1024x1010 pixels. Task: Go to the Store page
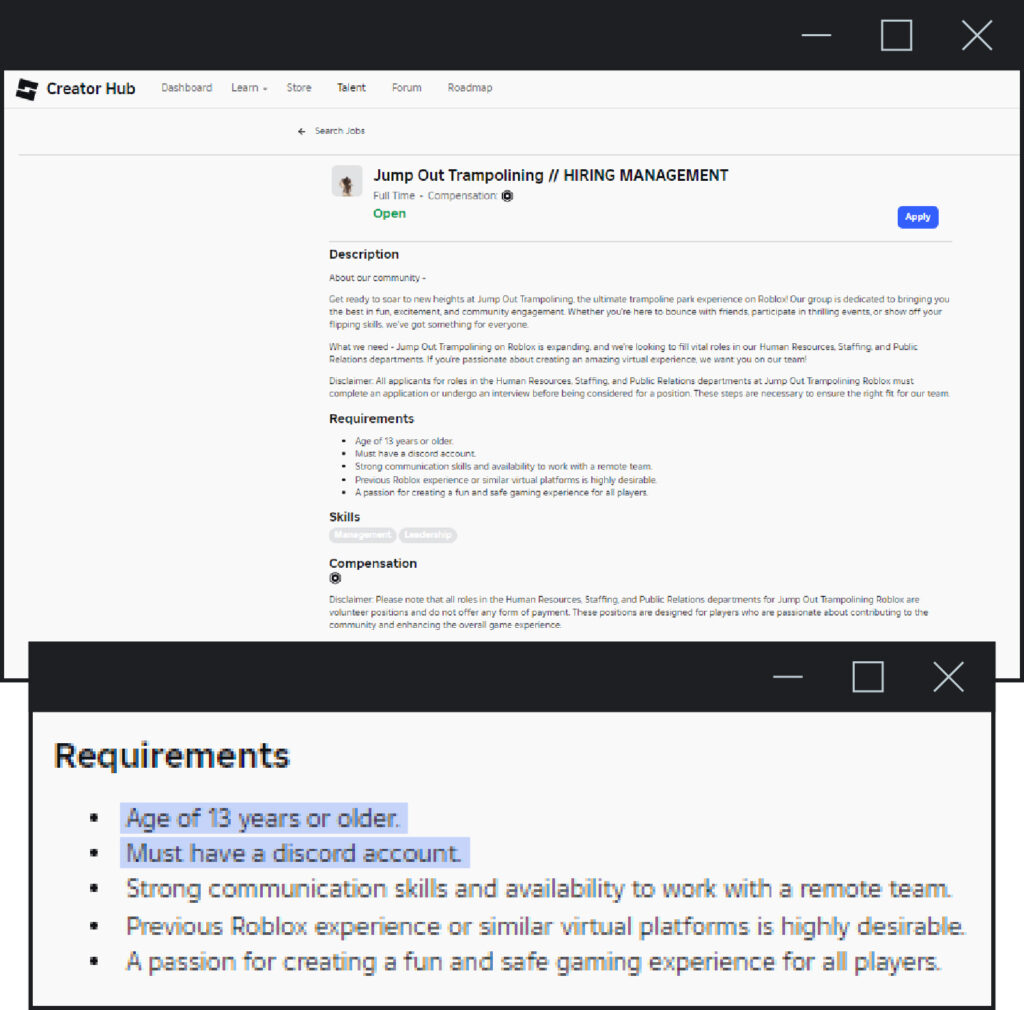299,88
